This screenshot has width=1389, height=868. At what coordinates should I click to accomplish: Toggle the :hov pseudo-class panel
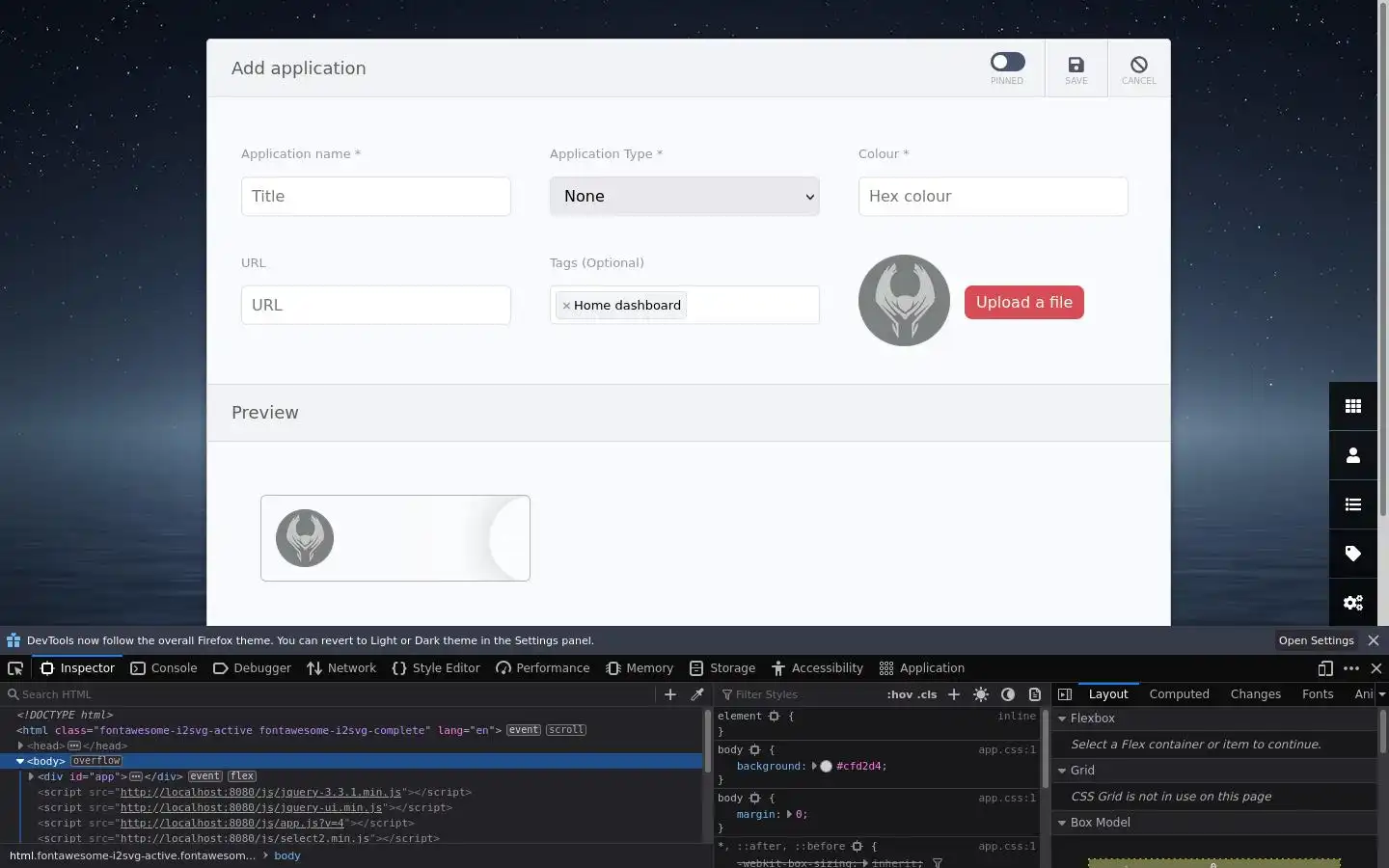click(899, 694)
